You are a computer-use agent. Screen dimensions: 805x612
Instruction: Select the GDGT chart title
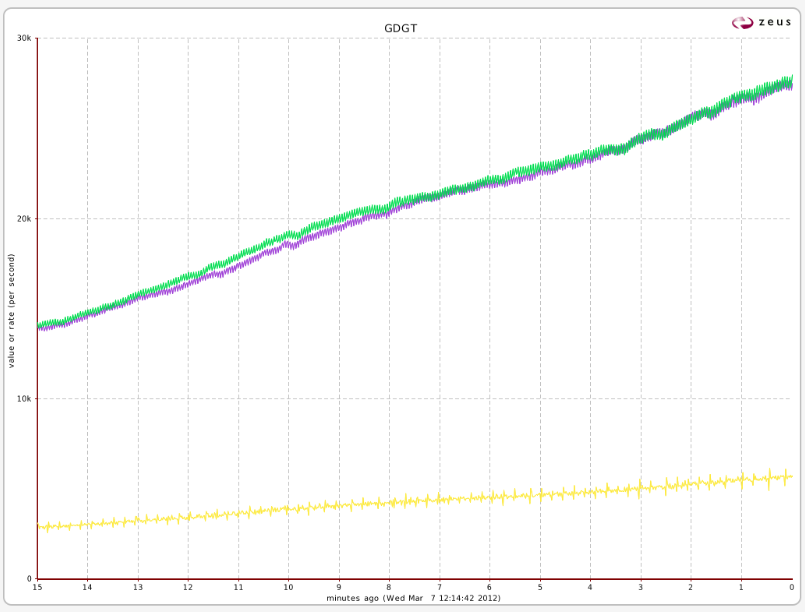pos(400,28)
